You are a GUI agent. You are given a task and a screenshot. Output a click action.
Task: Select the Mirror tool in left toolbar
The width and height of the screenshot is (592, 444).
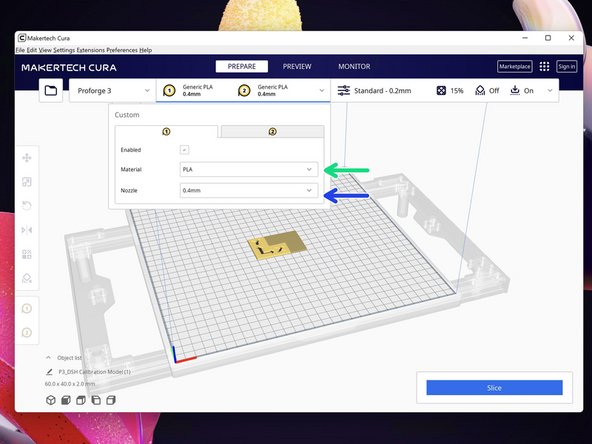pyautogui.click(x=27, y=230)
